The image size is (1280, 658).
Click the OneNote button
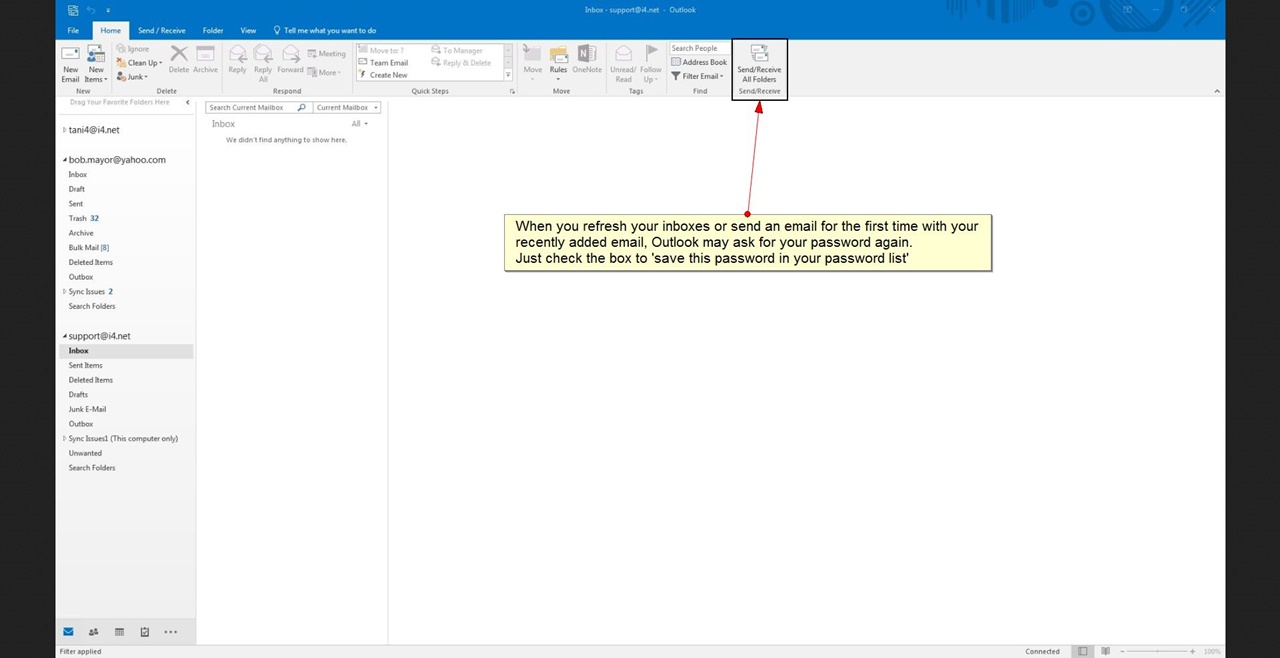(x=587, y=60)
